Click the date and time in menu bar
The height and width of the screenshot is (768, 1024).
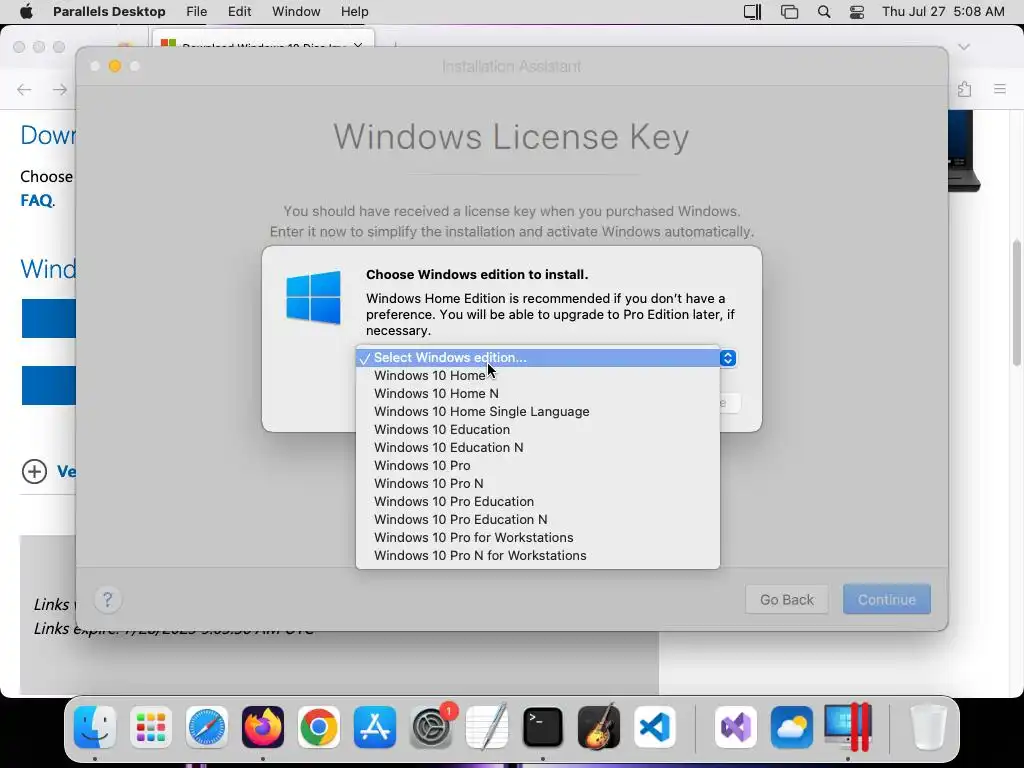[x=943, y=12]
